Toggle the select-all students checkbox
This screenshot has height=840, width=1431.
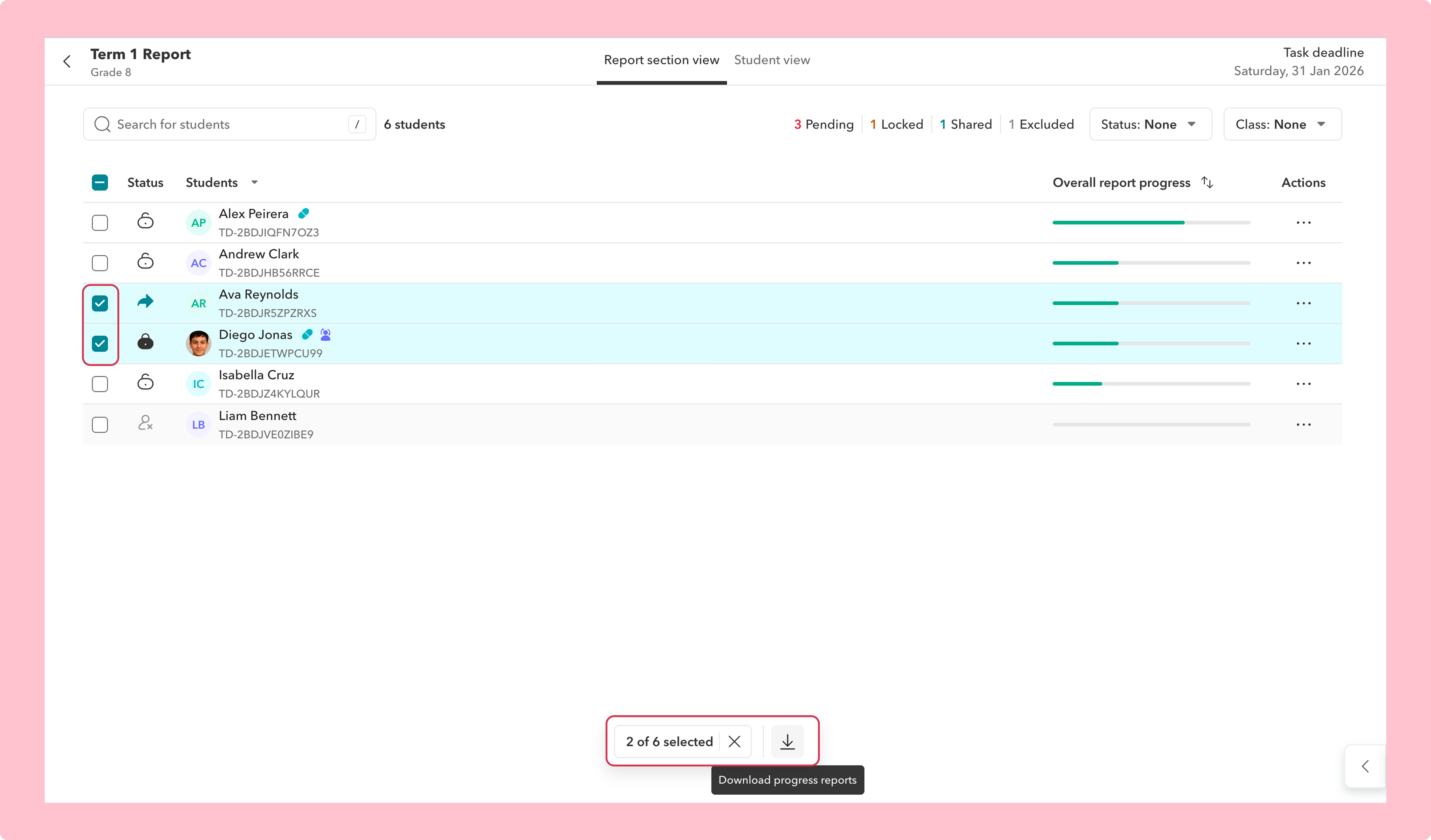coord(100,182)
